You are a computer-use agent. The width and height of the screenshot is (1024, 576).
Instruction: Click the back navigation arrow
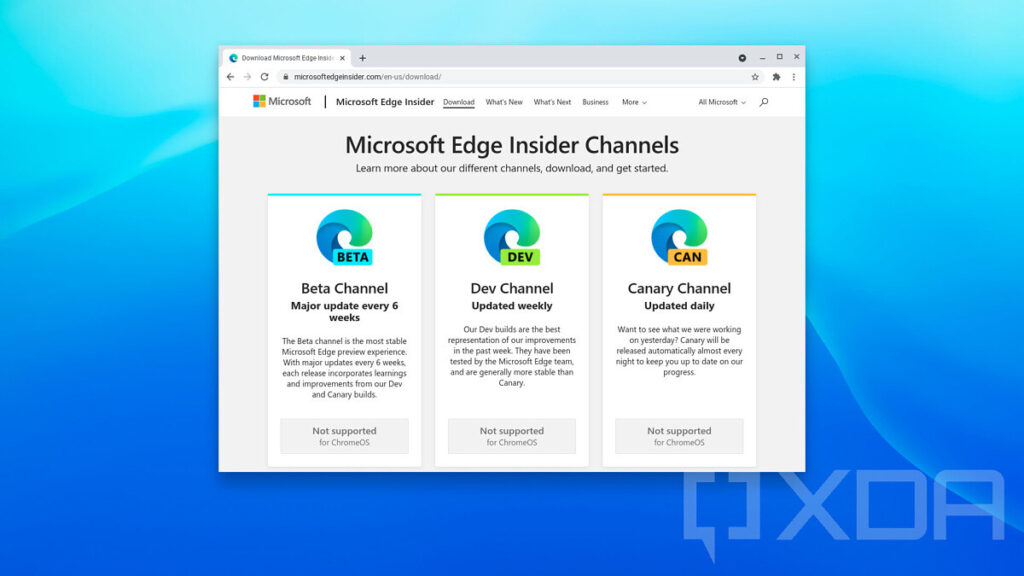click(x=229, y=76)
